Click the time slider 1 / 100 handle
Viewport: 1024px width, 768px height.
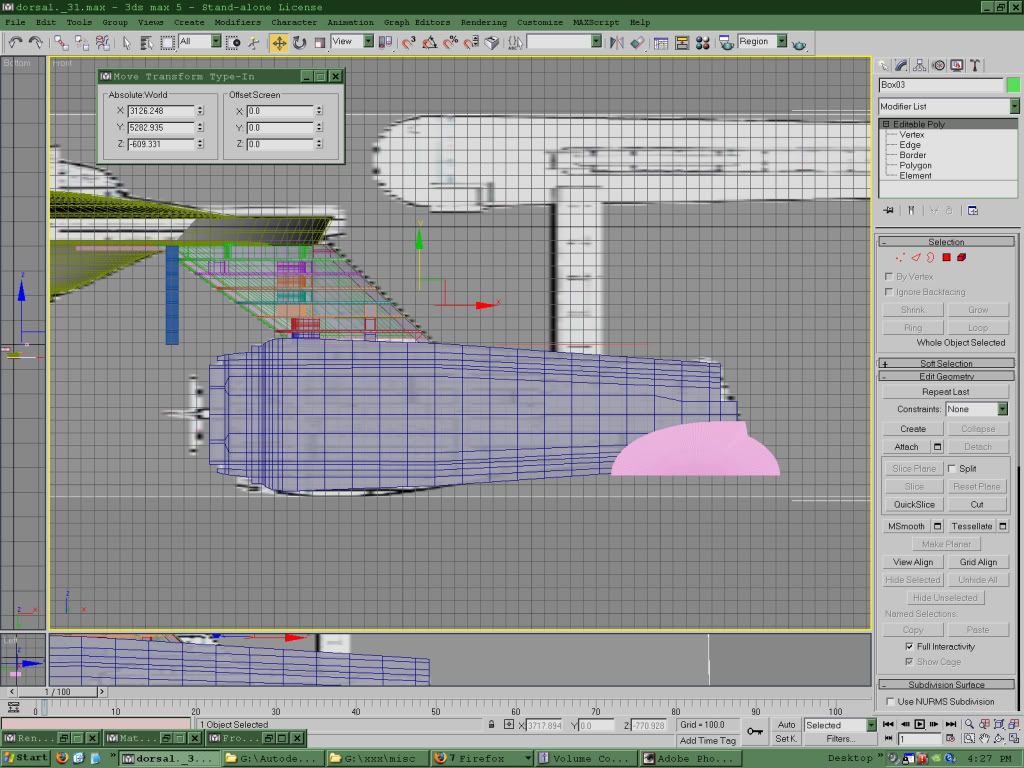(57, 692)
